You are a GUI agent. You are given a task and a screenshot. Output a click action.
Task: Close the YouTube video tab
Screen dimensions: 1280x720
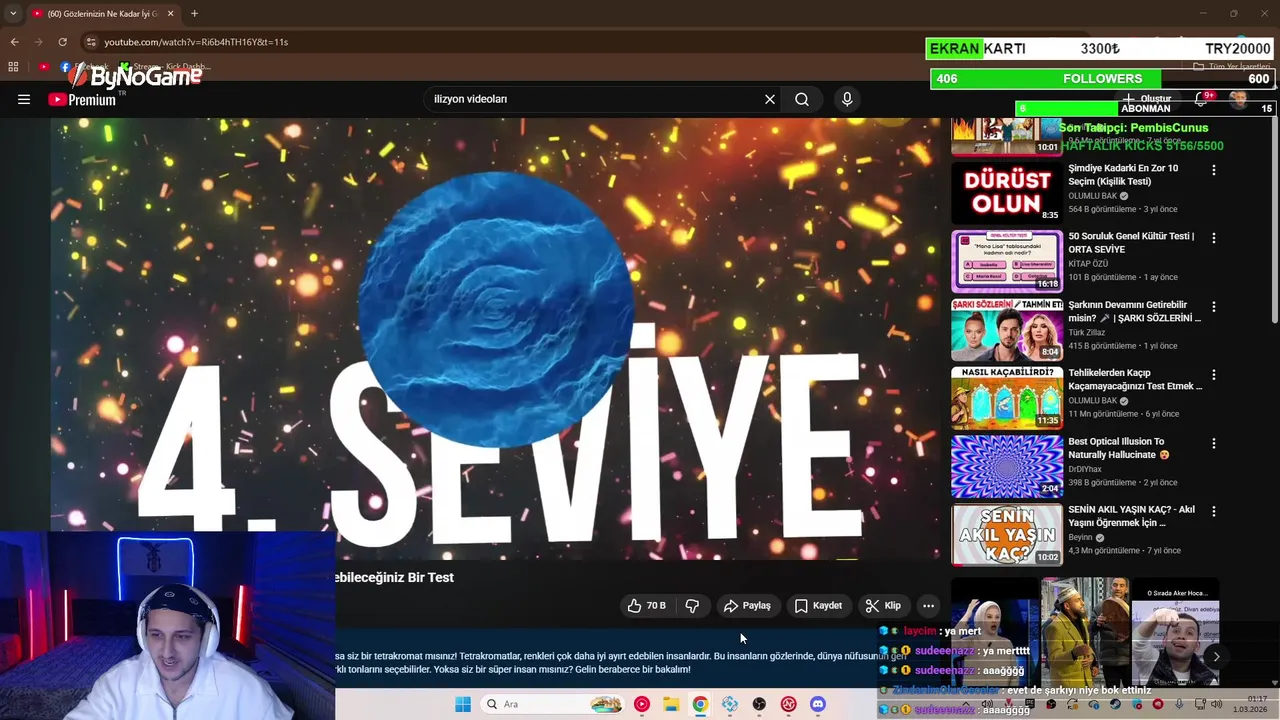pyautogui.click(x=170, y=14)
